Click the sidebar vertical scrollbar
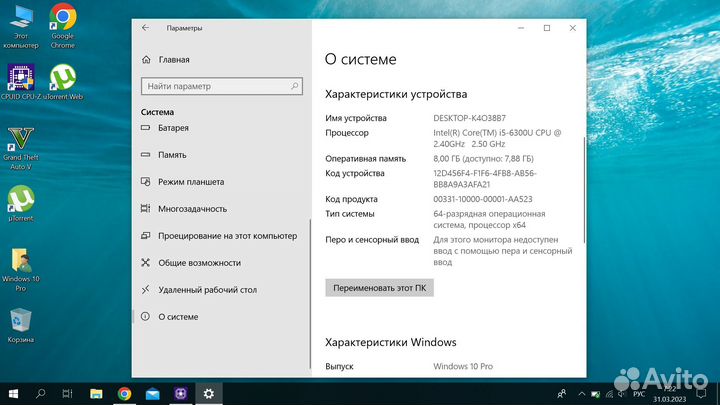This screenshot has height=405, width=720. pyautogui.click(x=310, y=294)
